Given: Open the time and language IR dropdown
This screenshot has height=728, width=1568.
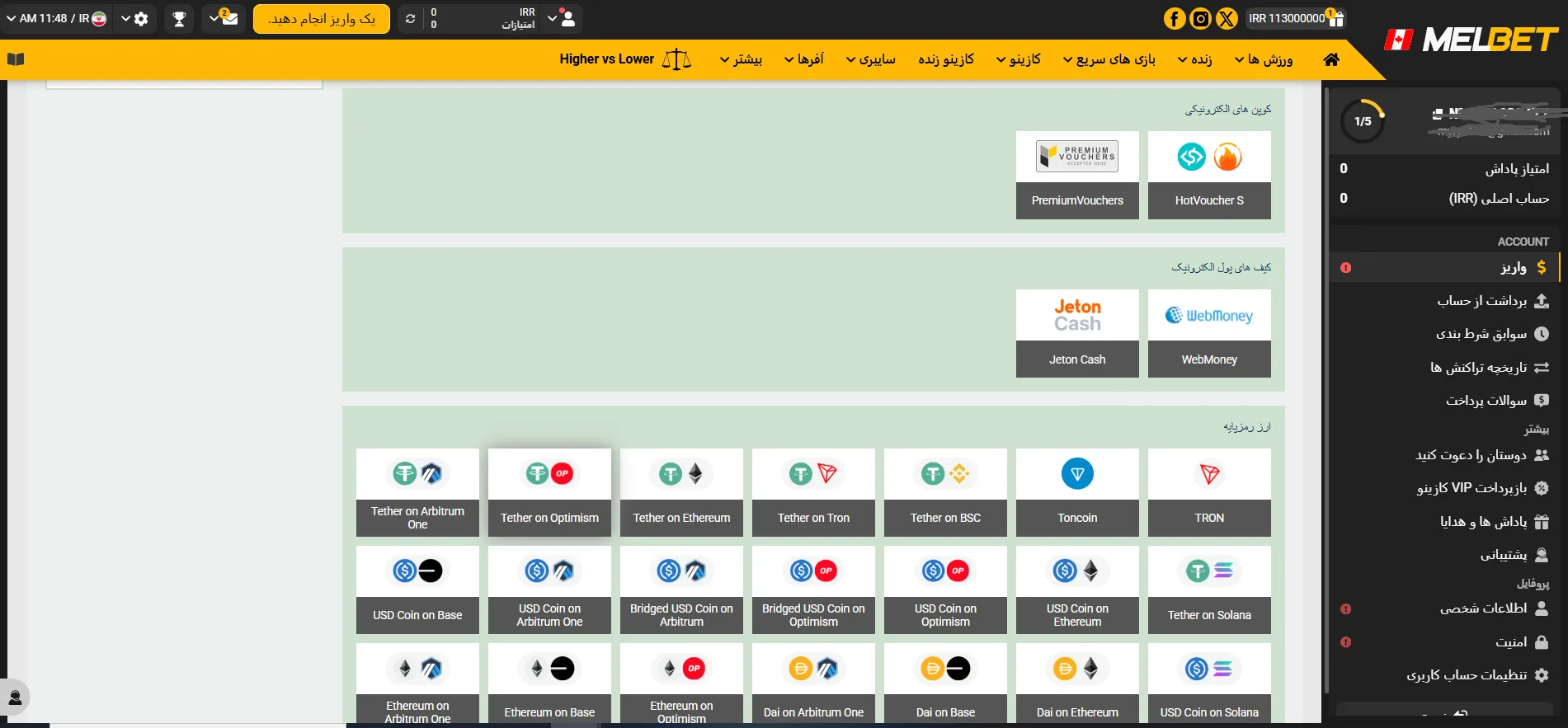Looking at the screenshot, I should tap(57, 18).
